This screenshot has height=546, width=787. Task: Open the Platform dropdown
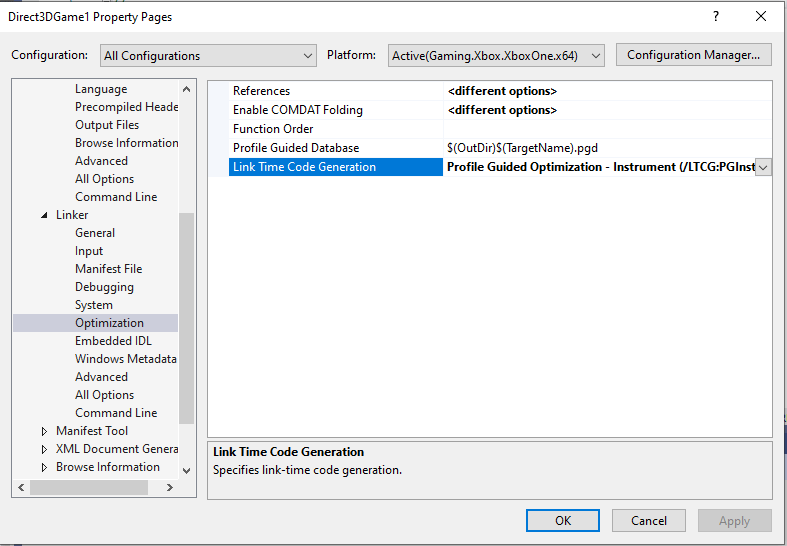click(x=495, y=56)
